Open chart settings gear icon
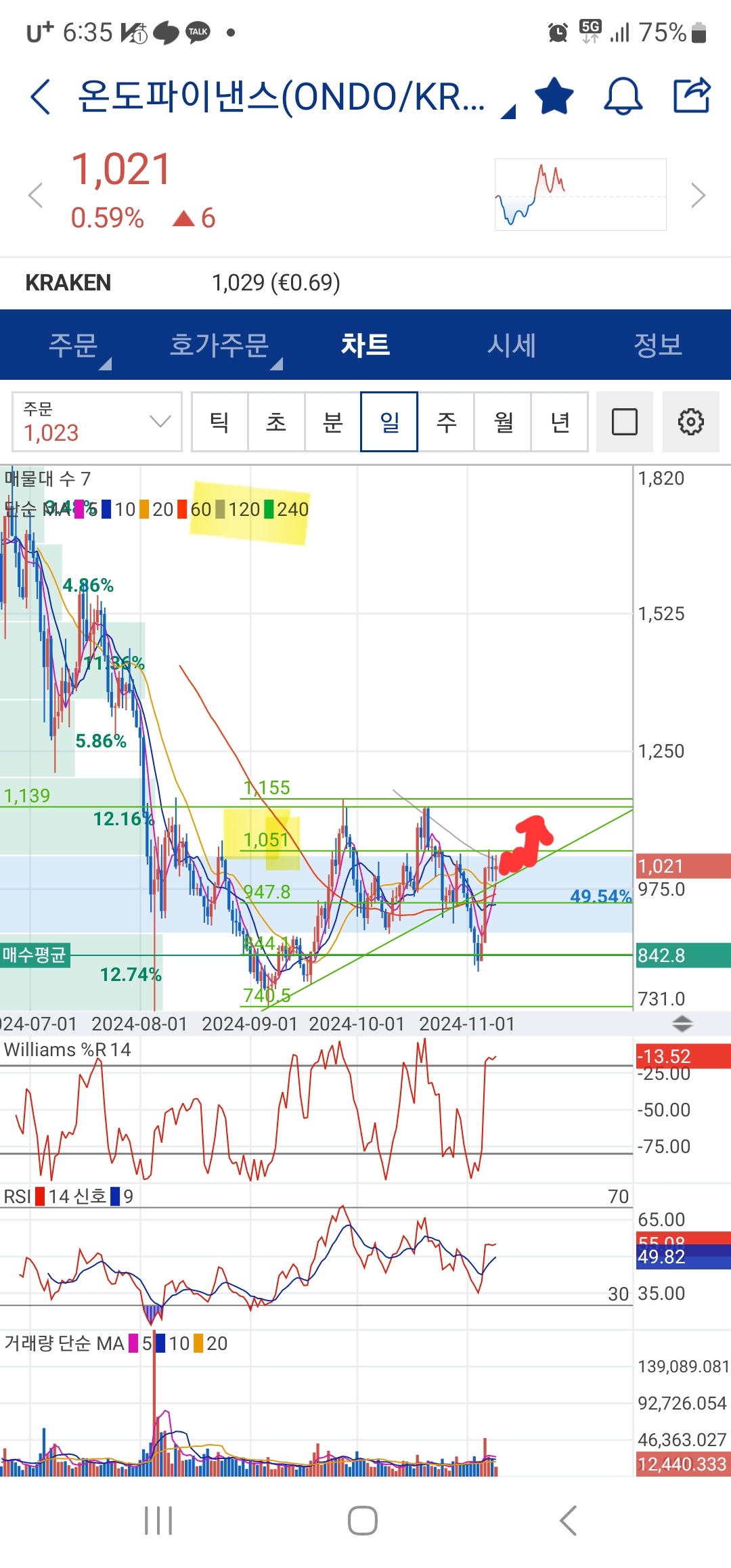 [x=690, y=422]
